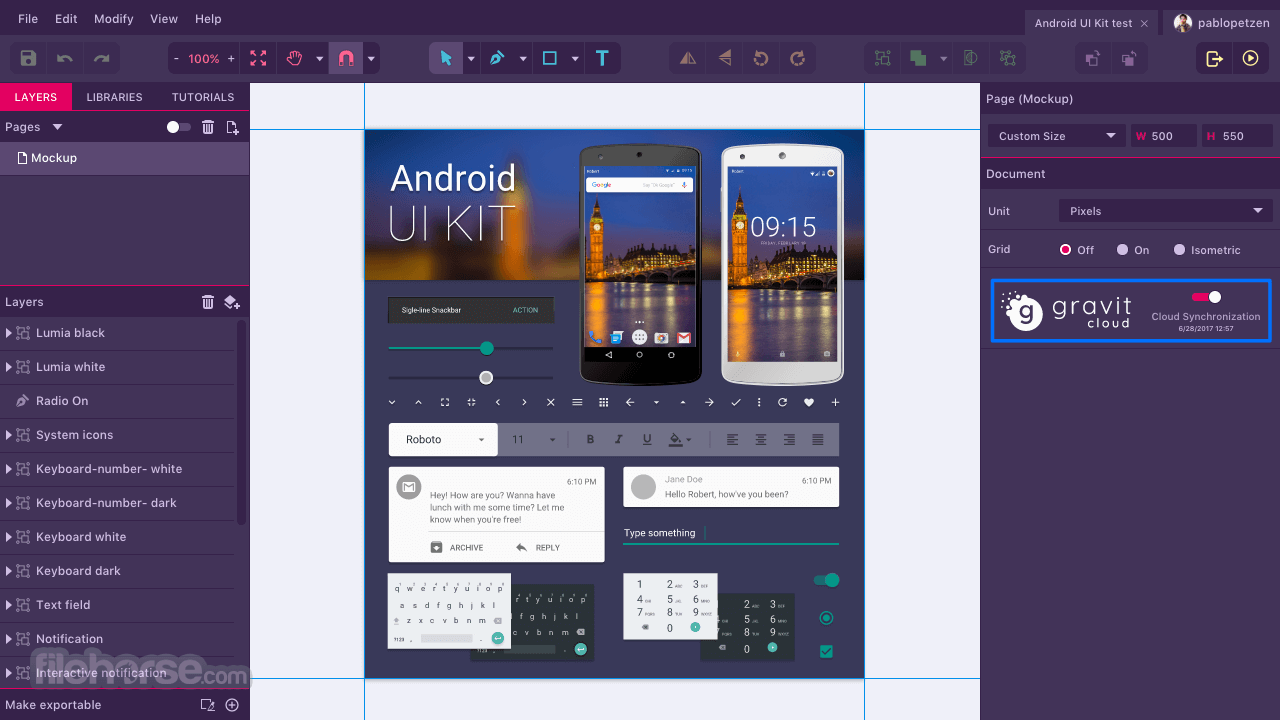This screenshot has width=1280, height=720.
Task: Click the Flip horizontal icon
Action: coord(688,59)
